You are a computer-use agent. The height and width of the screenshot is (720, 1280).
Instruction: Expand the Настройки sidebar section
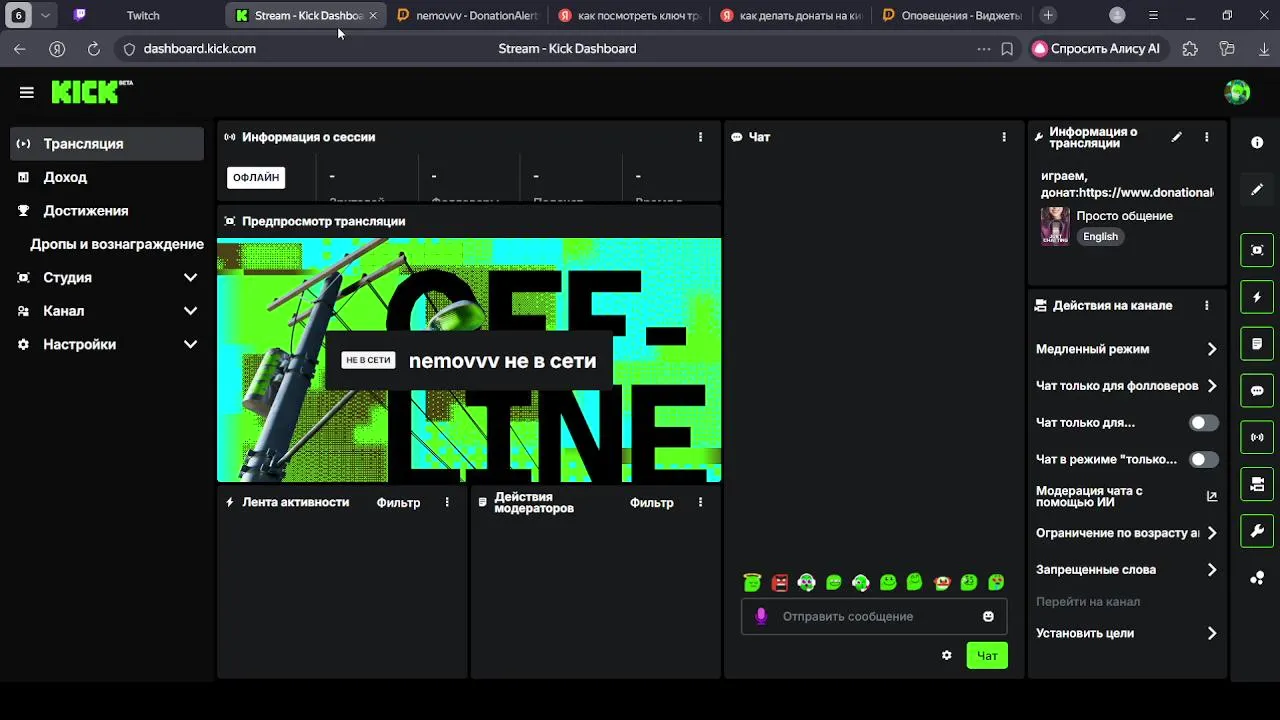pos(107,344)
